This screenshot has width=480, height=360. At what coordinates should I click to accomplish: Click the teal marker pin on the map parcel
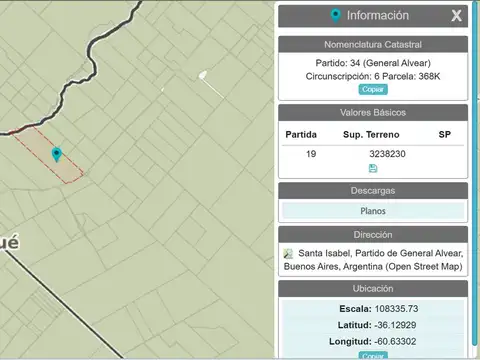click(57, 155)
